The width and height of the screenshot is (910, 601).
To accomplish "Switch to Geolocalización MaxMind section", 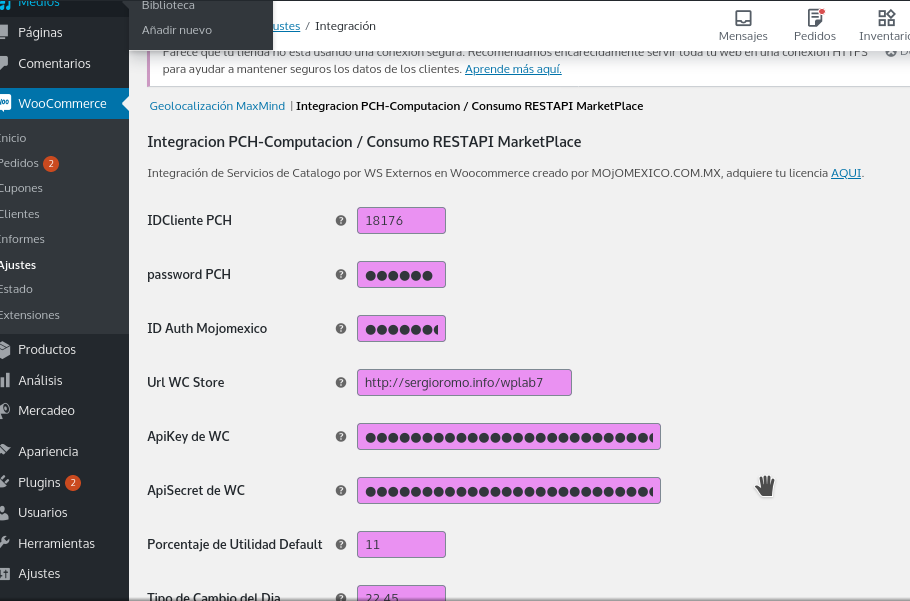I will [217, 106].
